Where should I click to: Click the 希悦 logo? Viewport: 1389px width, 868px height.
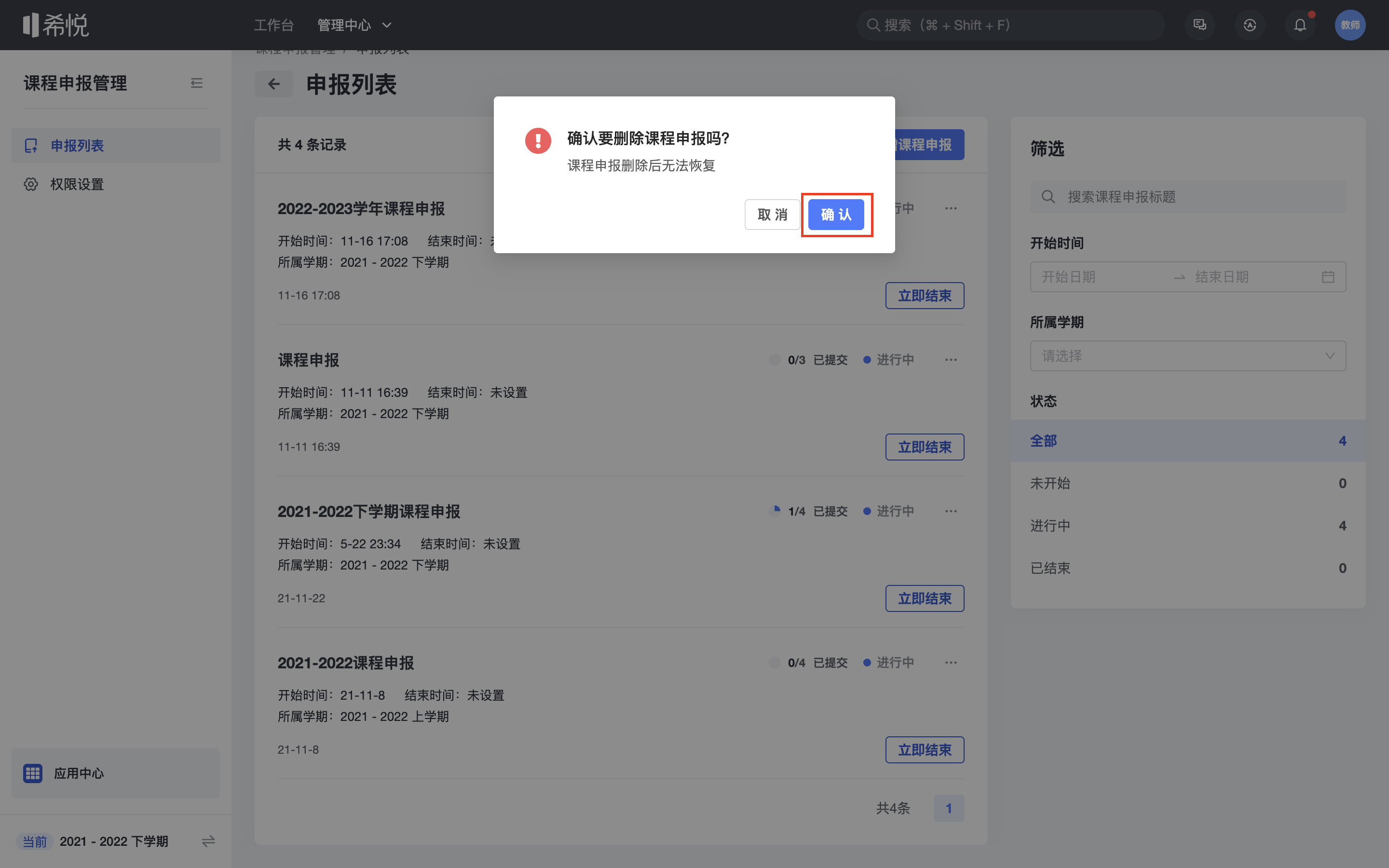(x=55, y=25)
